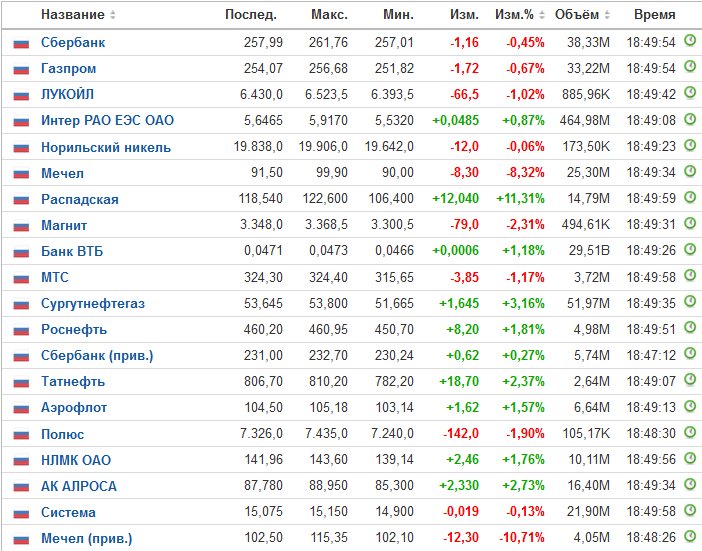Click the clock icon in the Мечел 91,50 row
This screenshot has height=551, width=702.
(690, 171)
